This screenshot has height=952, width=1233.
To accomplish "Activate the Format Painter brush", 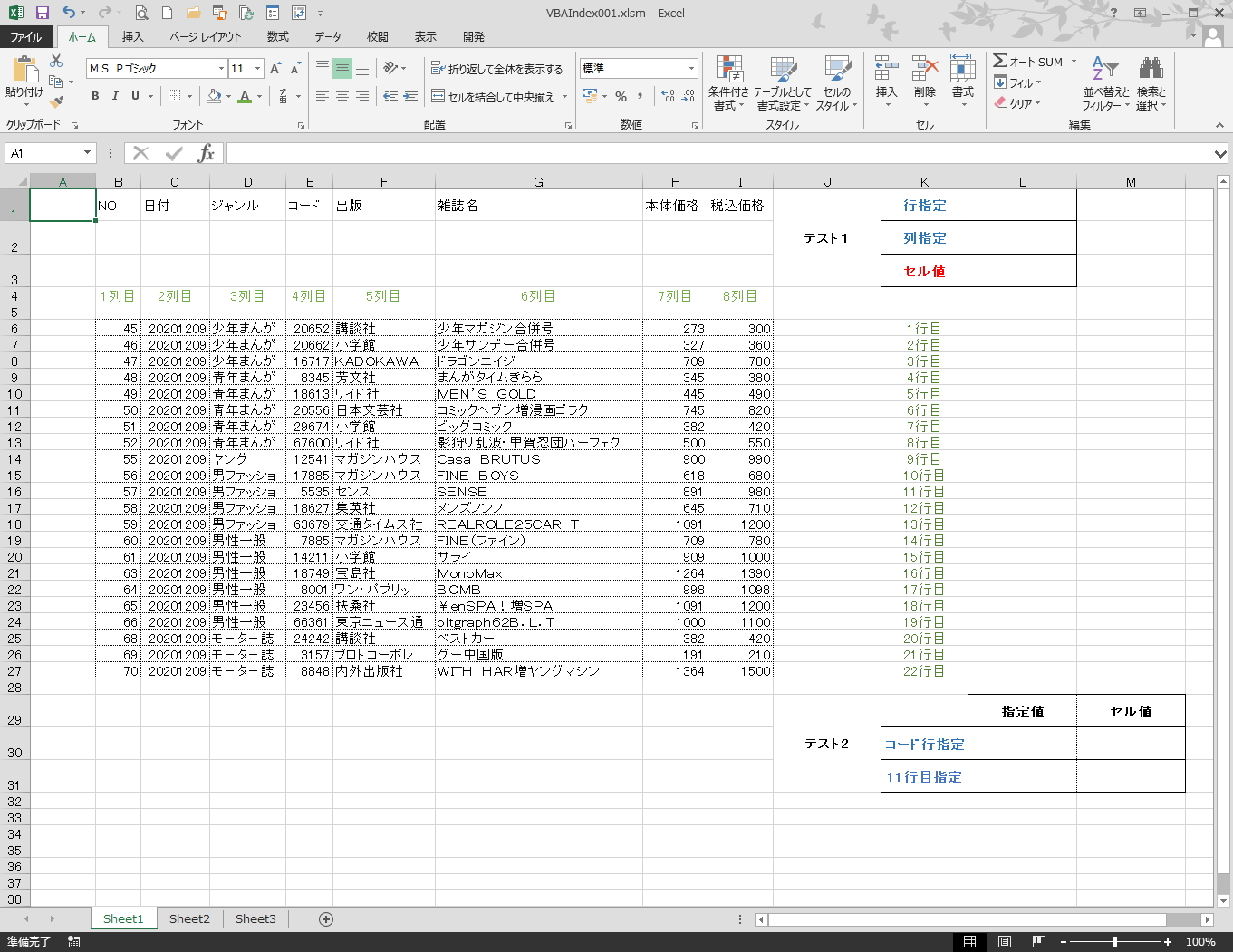I will point(56,101).
